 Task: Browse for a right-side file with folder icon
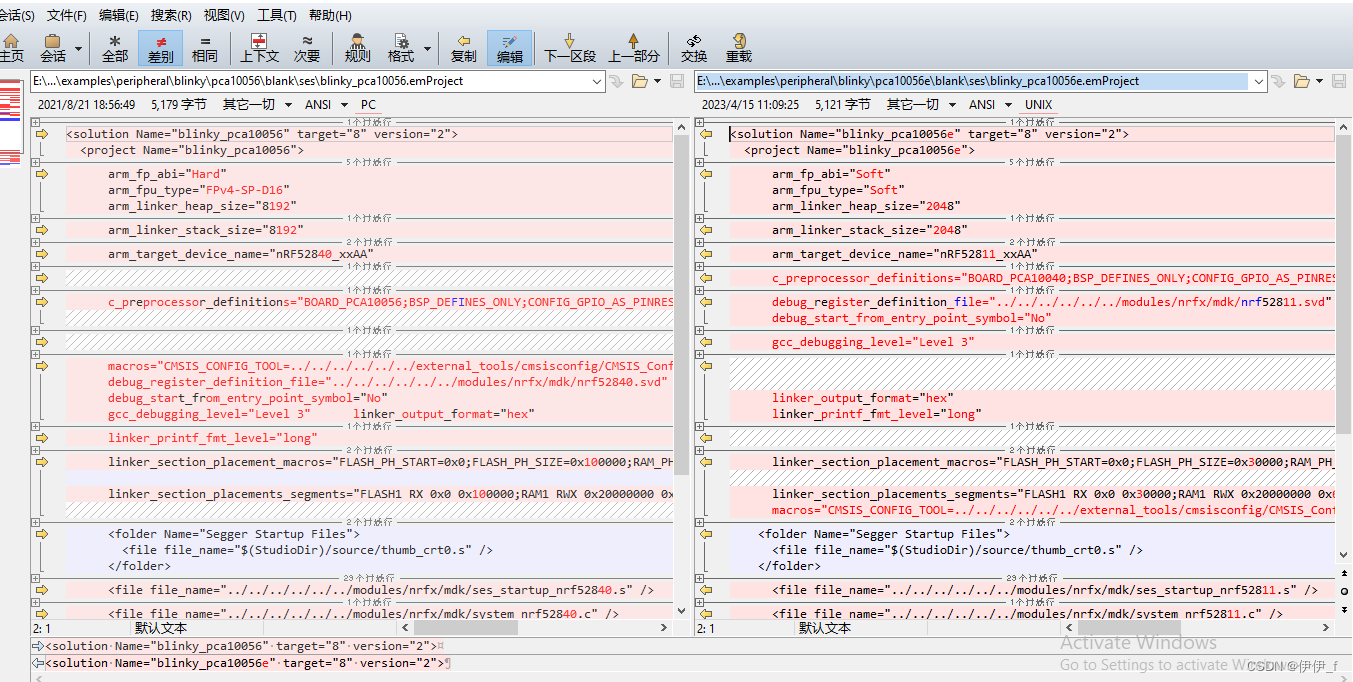click(x=1301, y=81)
